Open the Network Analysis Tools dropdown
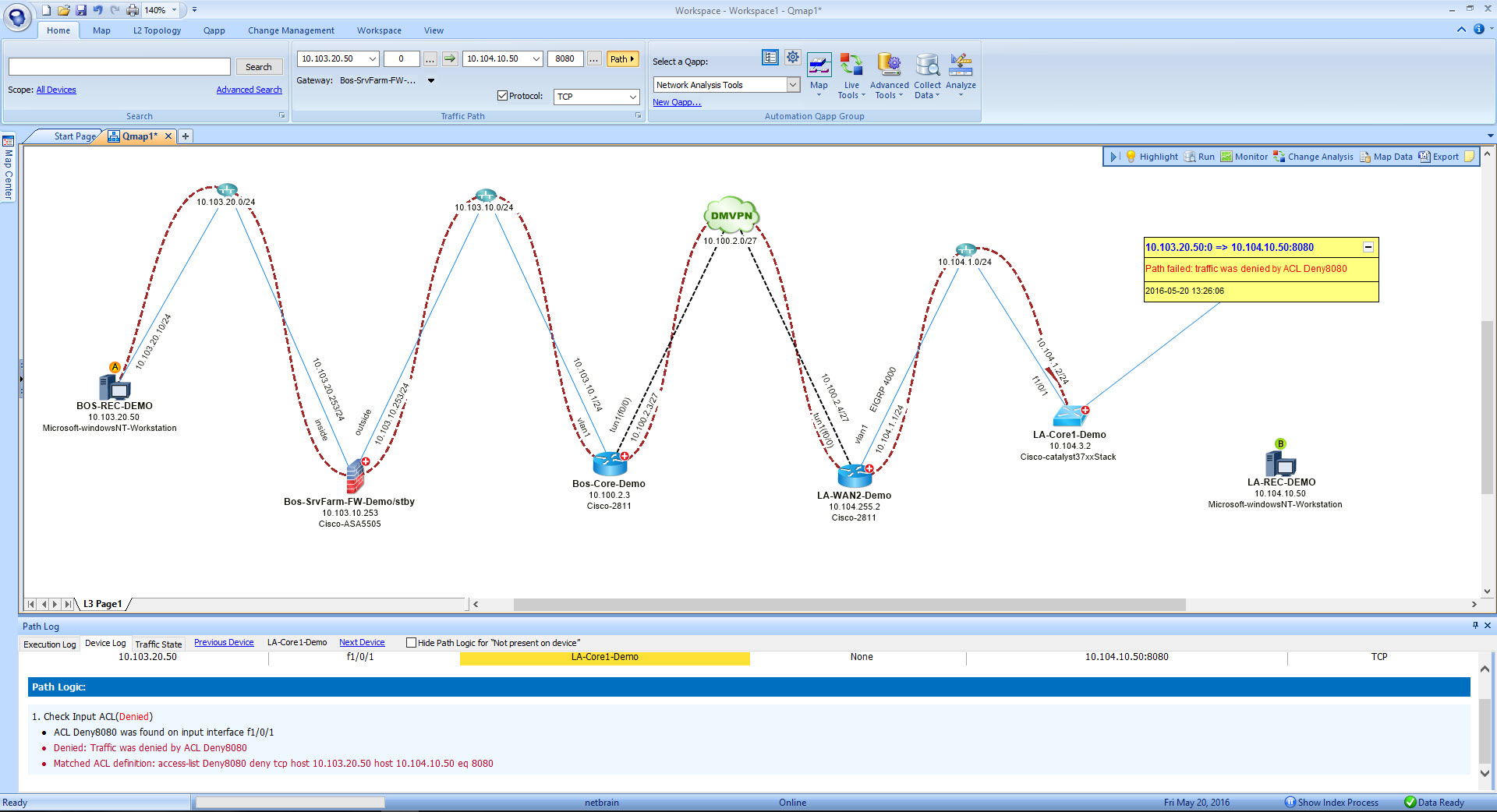 pyautogui.click(x=793, y=85)
